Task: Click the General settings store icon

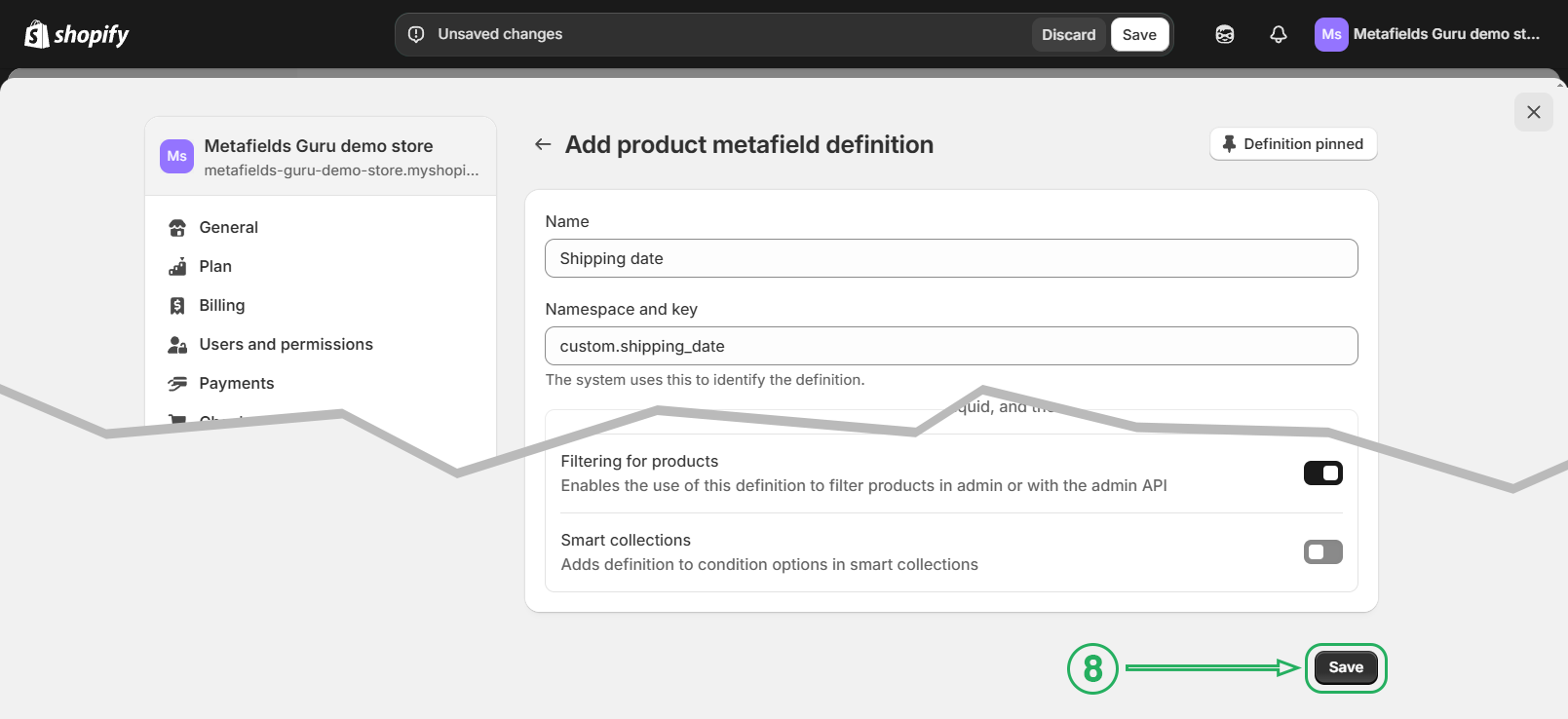Action: [177, 228]
